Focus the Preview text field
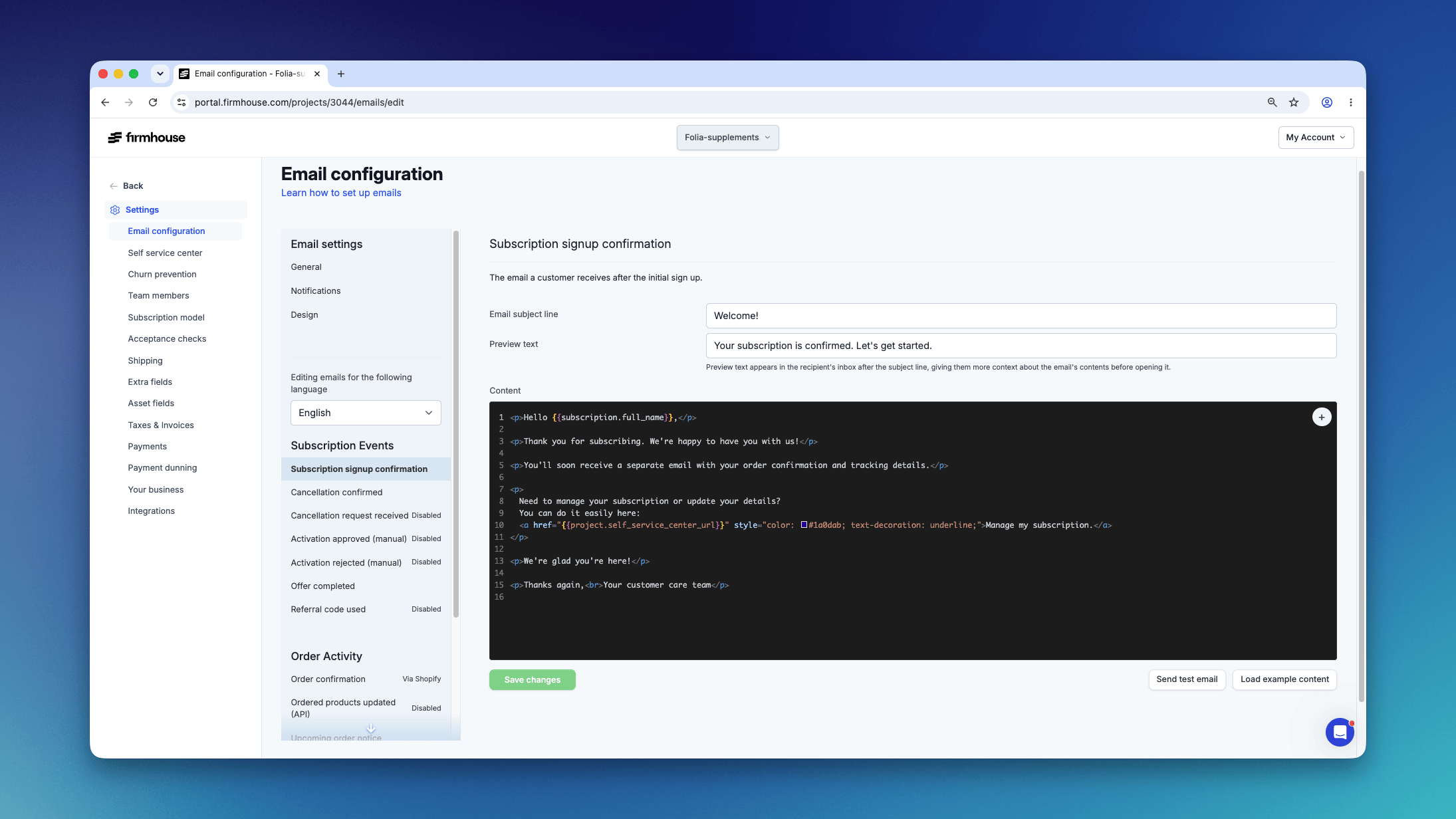This screenshot has width=1456, height=819. pos(1021,346)
